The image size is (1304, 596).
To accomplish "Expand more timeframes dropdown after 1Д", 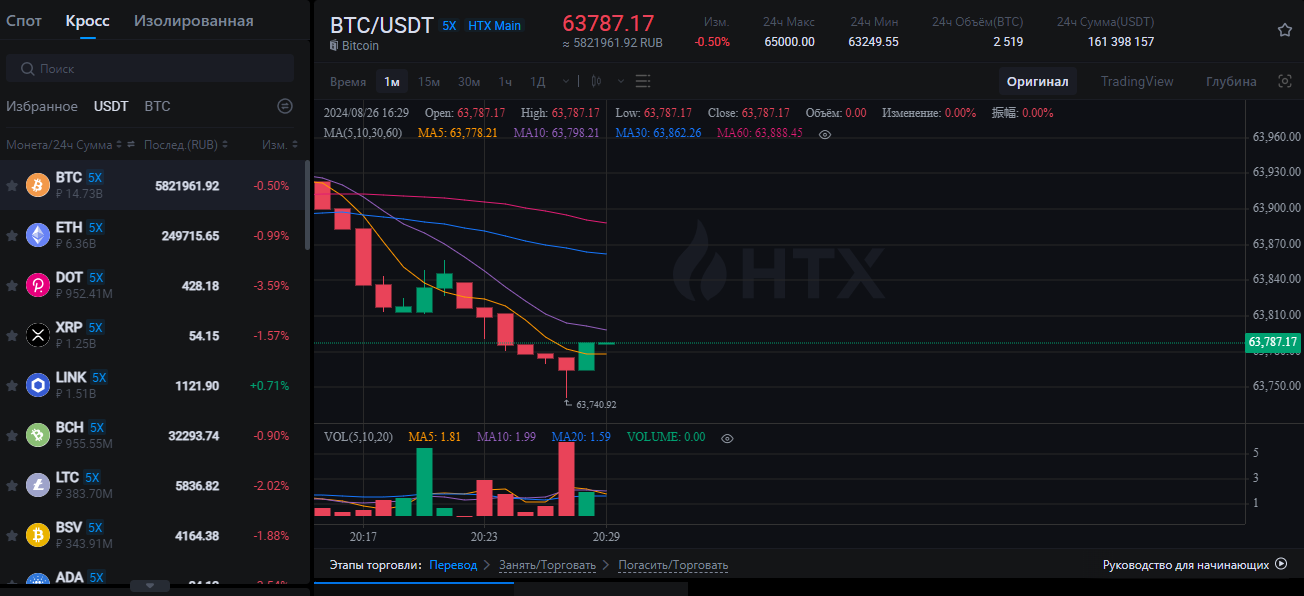I will 566,81.
